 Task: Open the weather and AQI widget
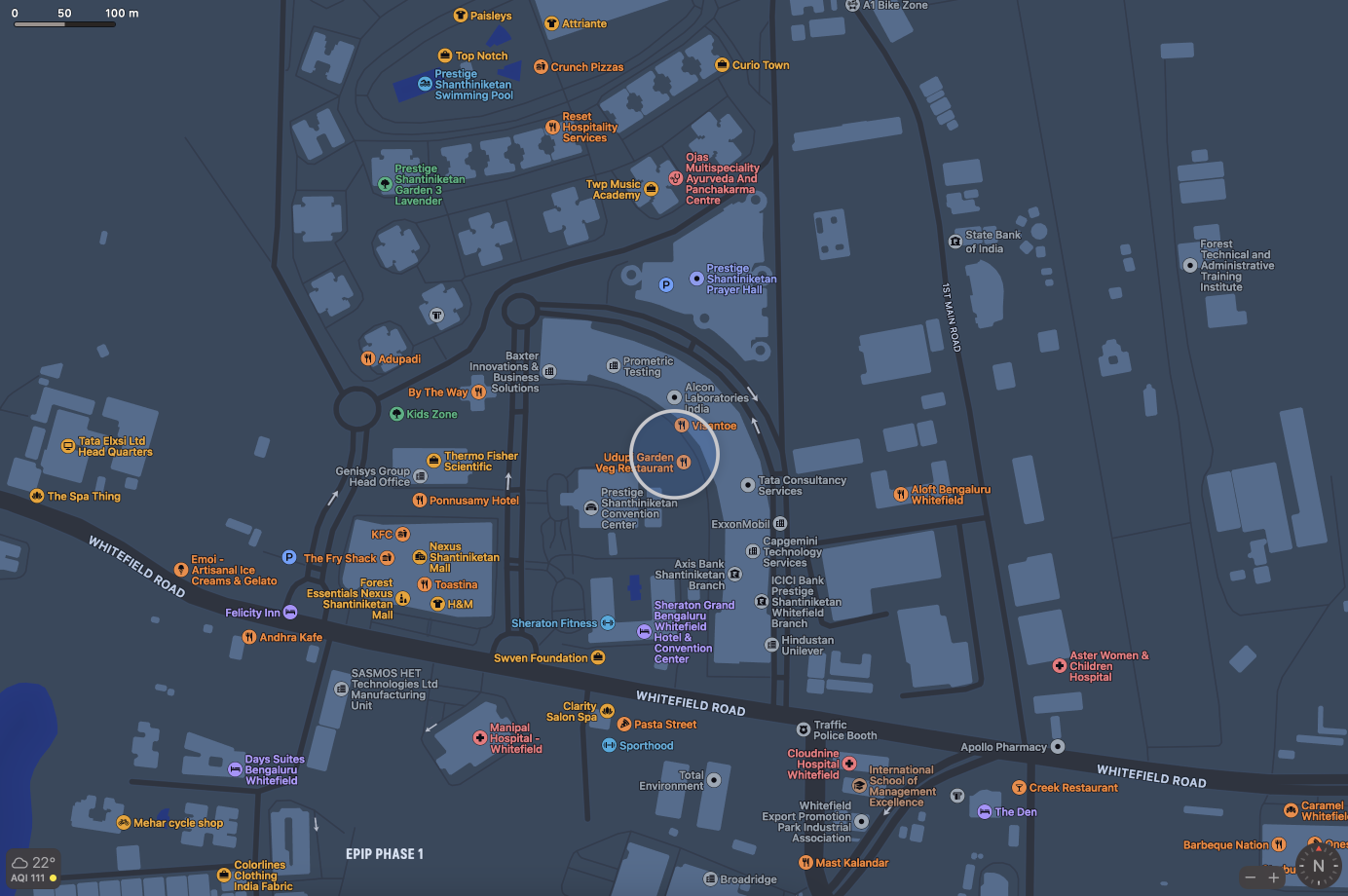[34, 869]
